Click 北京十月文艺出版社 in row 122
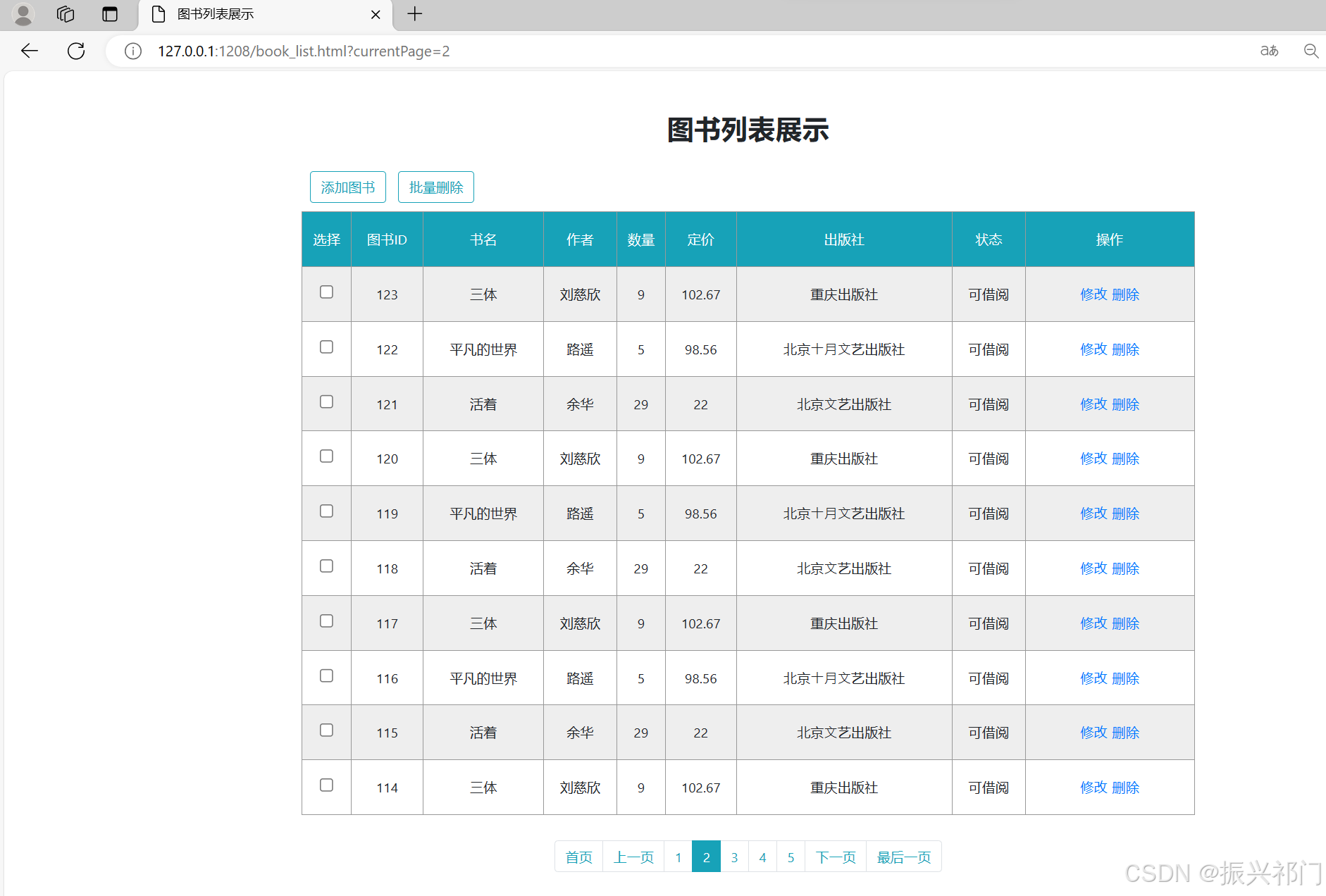 pyautogui.click(x=844, y=349)
